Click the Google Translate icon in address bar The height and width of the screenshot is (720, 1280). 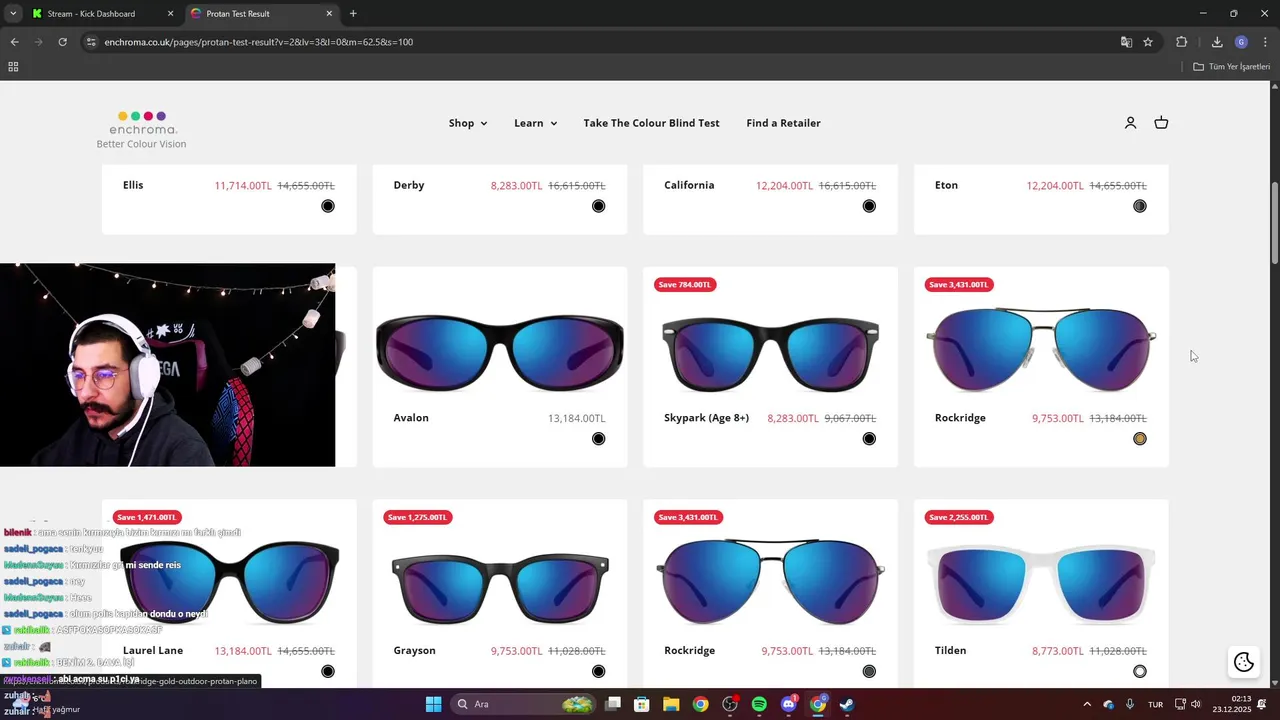click(1126, 42)
